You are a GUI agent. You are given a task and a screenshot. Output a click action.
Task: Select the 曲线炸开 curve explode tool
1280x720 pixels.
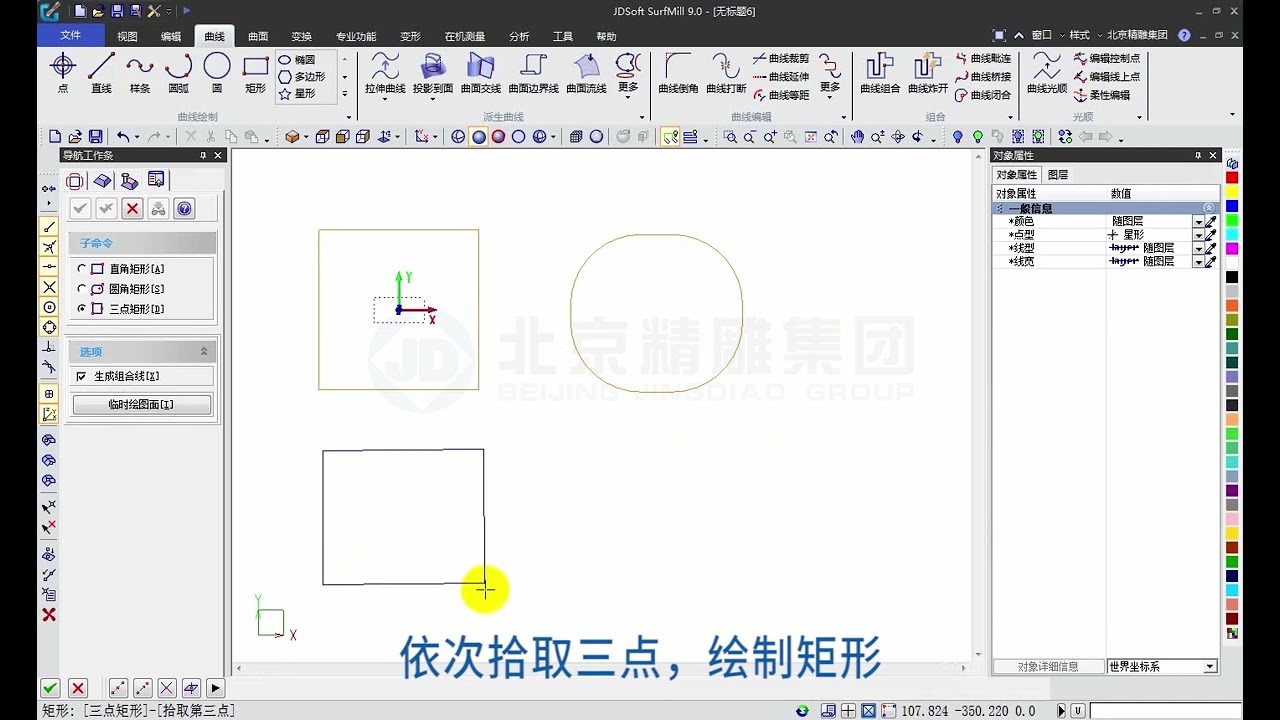(928, 74)
